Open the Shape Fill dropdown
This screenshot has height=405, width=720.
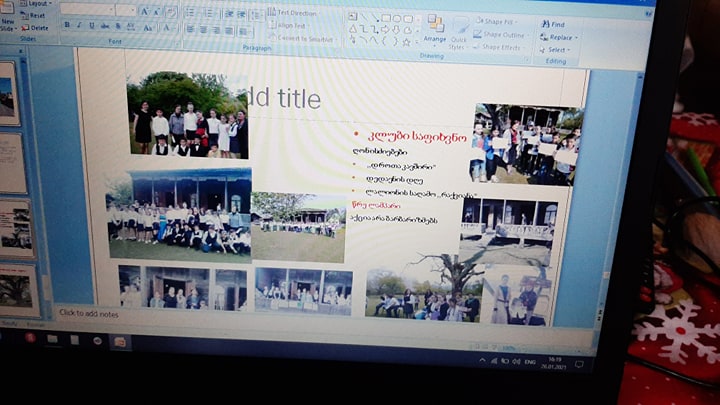coord(495,21)
